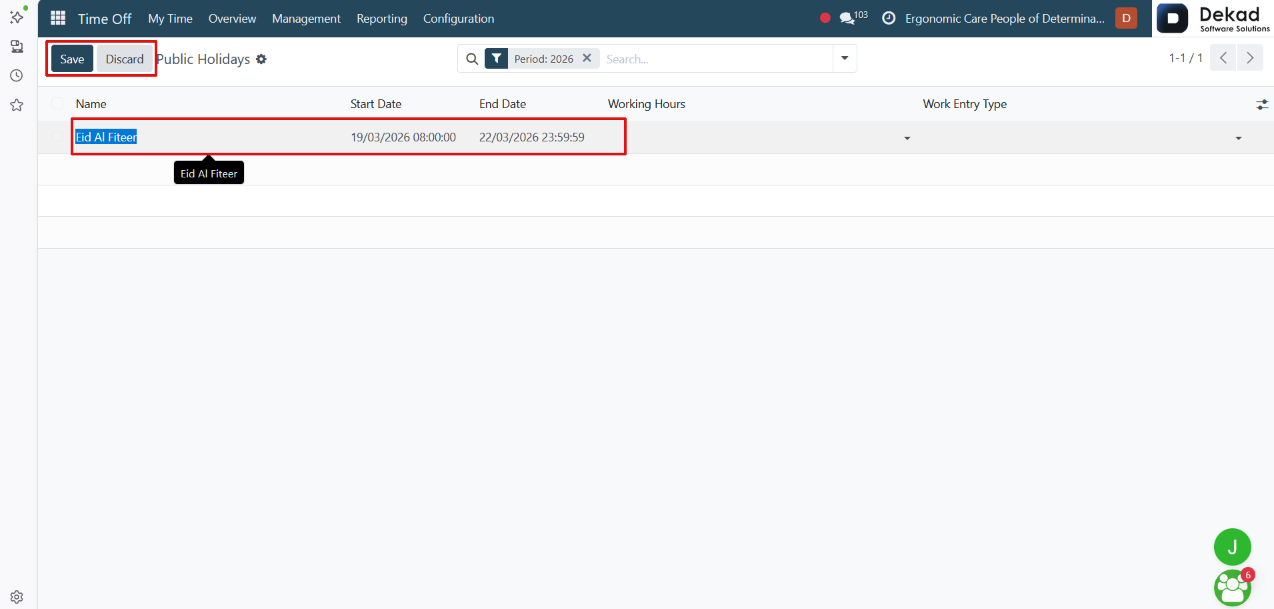Open the Overview menu
Screen dimensions: 1274x609
pos(232,18)
